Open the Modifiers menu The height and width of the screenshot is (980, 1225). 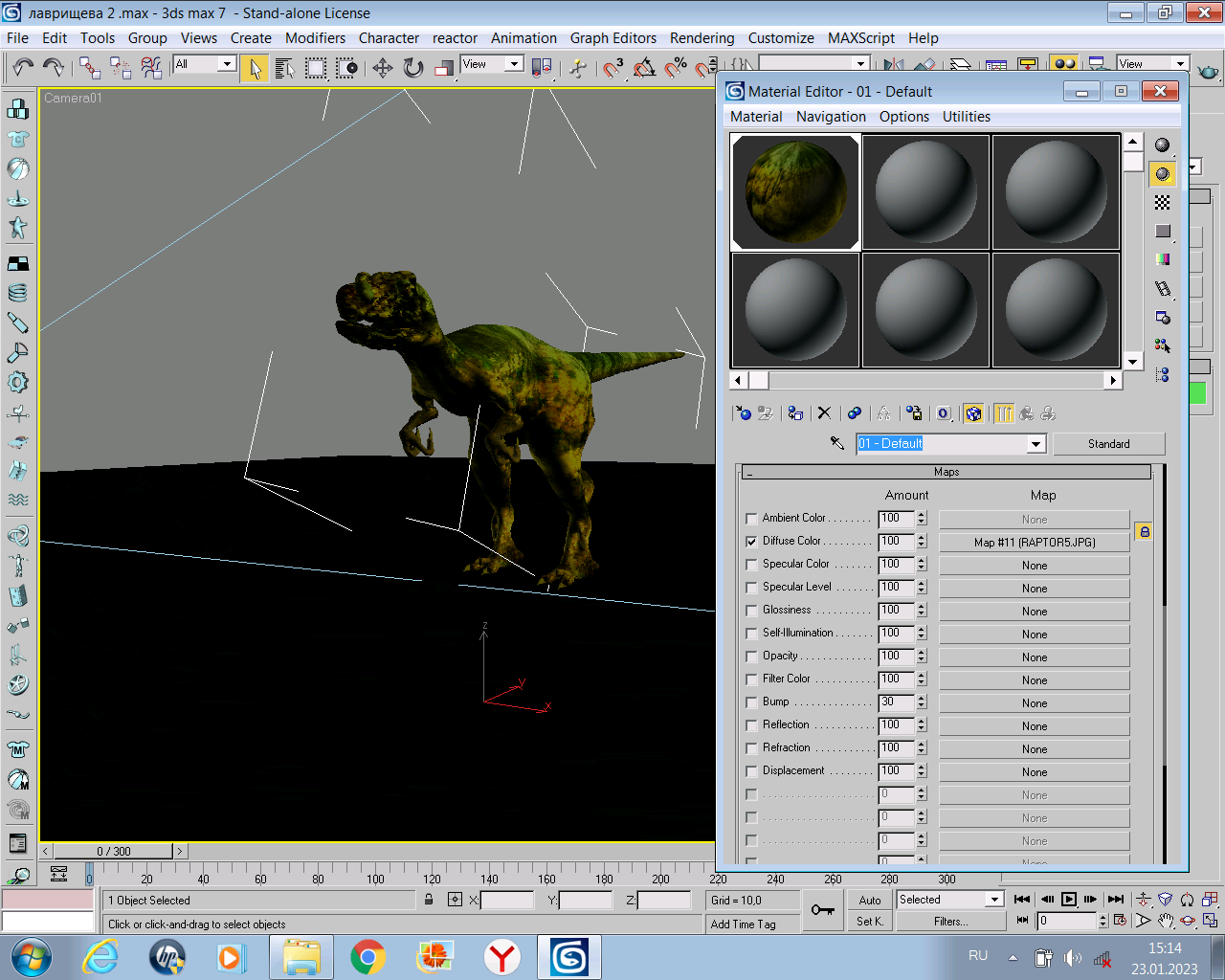click(315, 38)
